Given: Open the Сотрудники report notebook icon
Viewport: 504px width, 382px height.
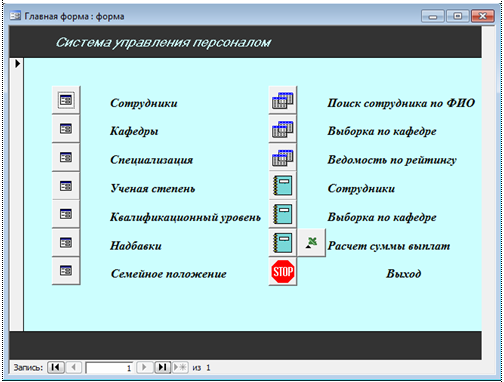Looking at the screenshot, I should click(283, 186).
